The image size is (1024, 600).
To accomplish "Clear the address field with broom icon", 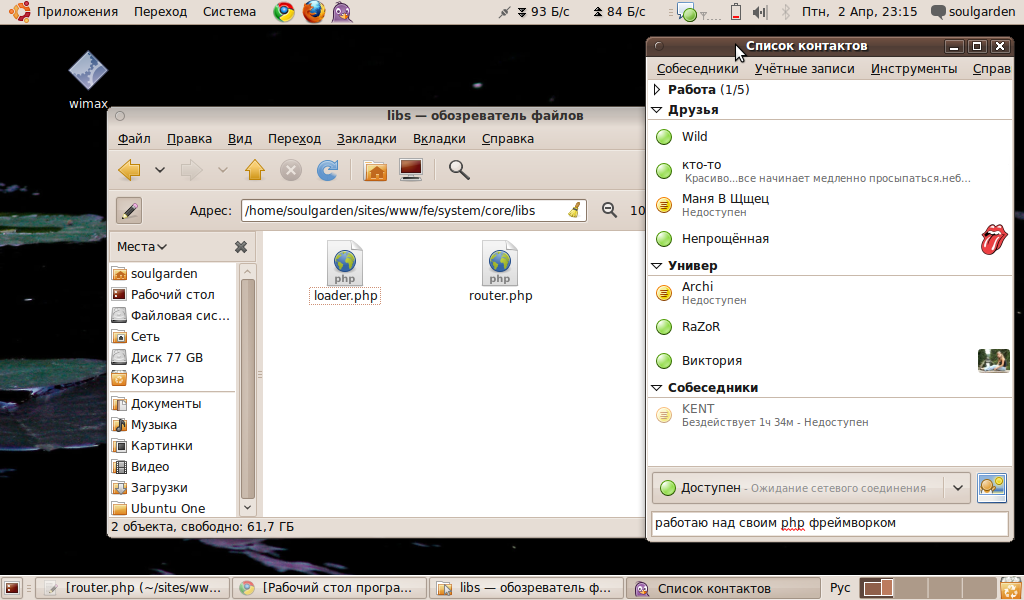I will 574,210.
